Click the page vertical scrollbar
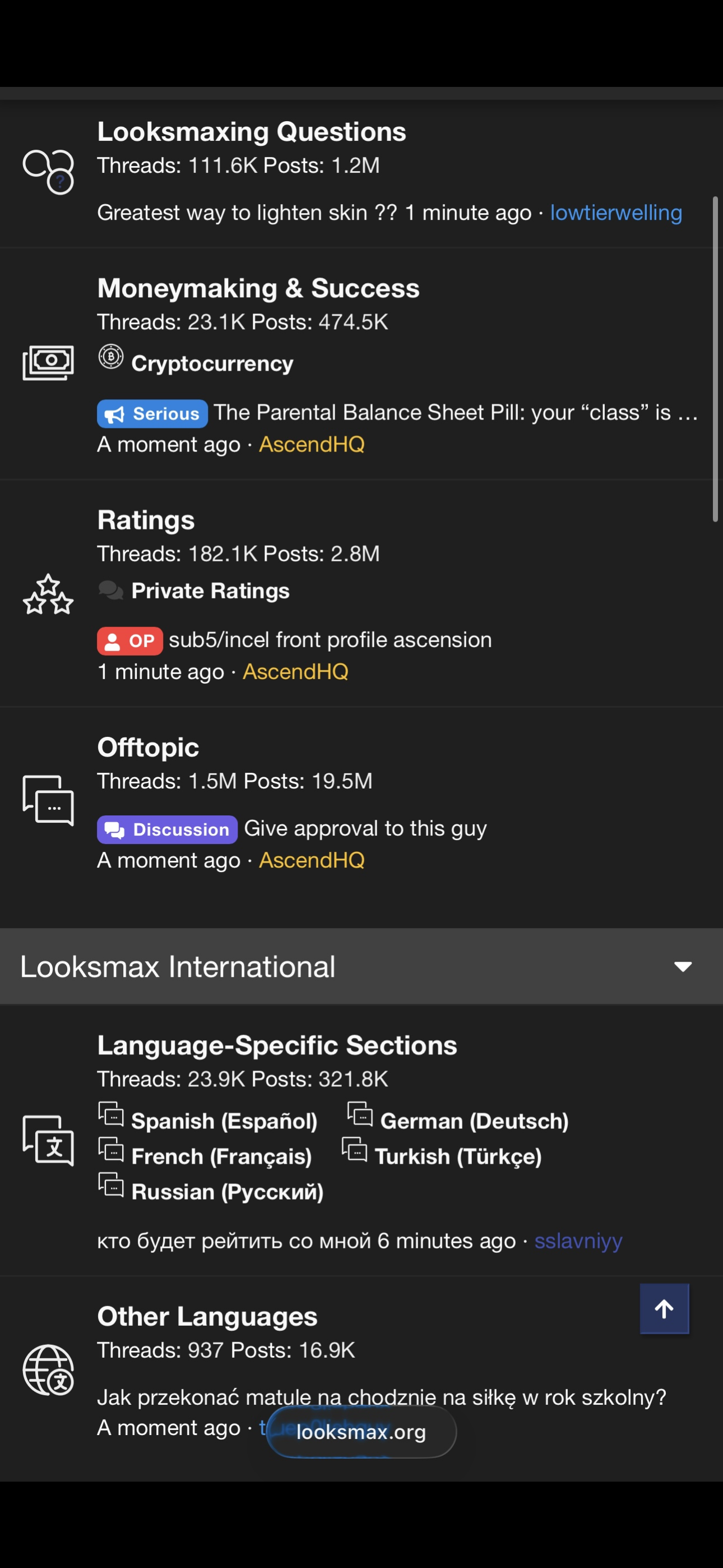Viewport: 723px width, 1568px height. [715, 359]
